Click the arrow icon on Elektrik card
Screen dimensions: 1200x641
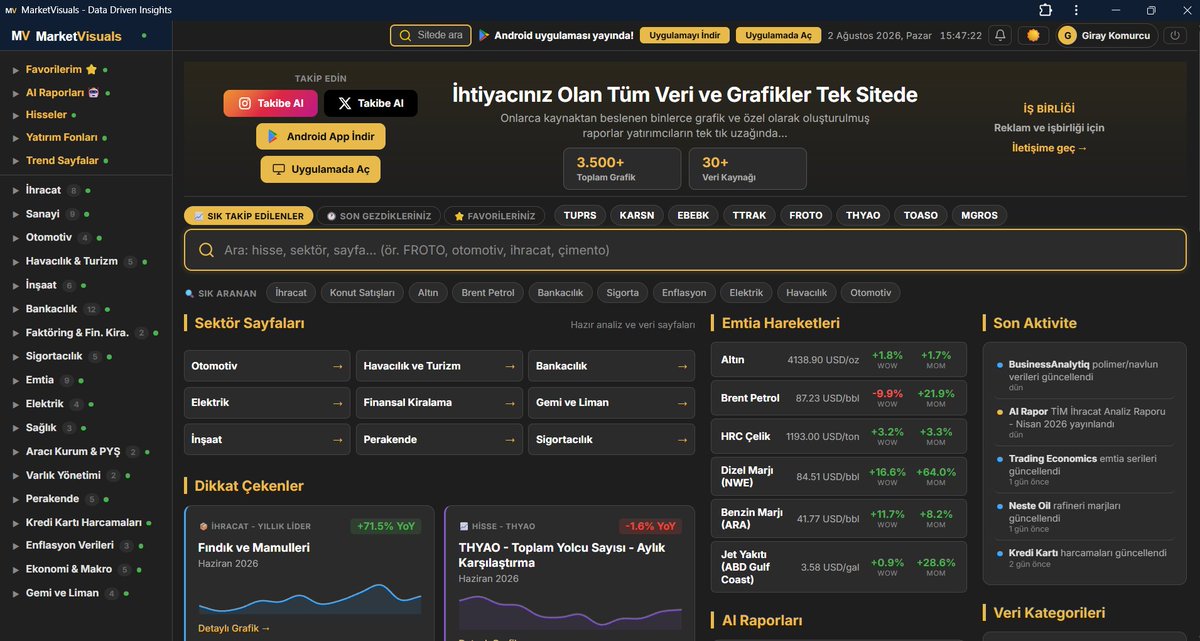[x=338, y=402]
